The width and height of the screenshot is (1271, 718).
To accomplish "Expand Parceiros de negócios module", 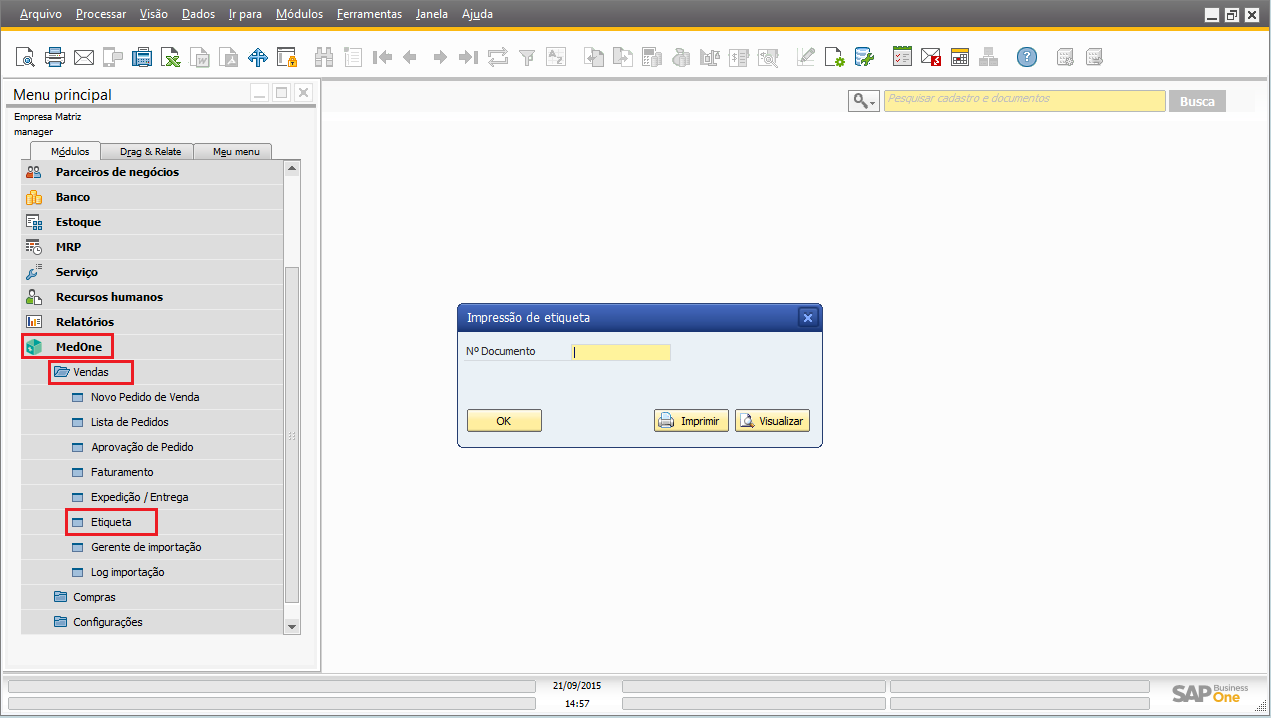I will tap(117, 172).
